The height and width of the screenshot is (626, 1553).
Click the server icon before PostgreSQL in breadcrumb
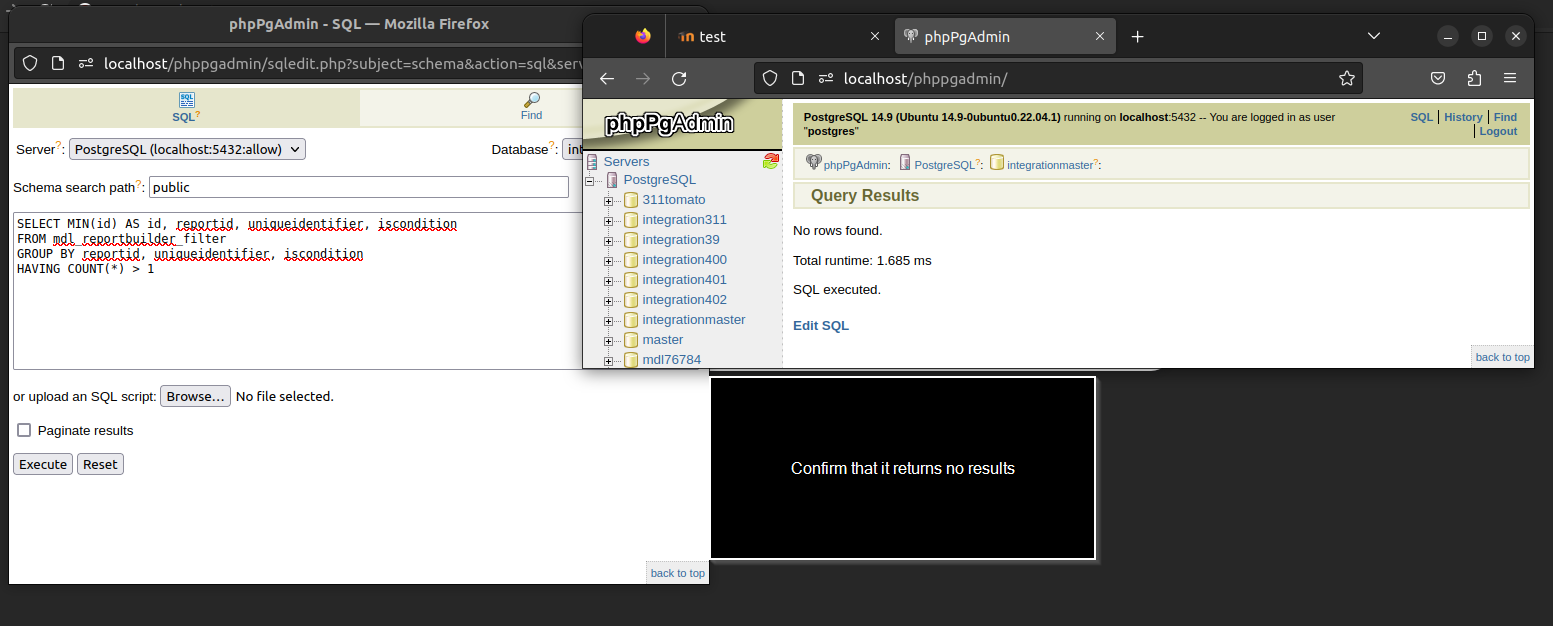pos(905,163)
